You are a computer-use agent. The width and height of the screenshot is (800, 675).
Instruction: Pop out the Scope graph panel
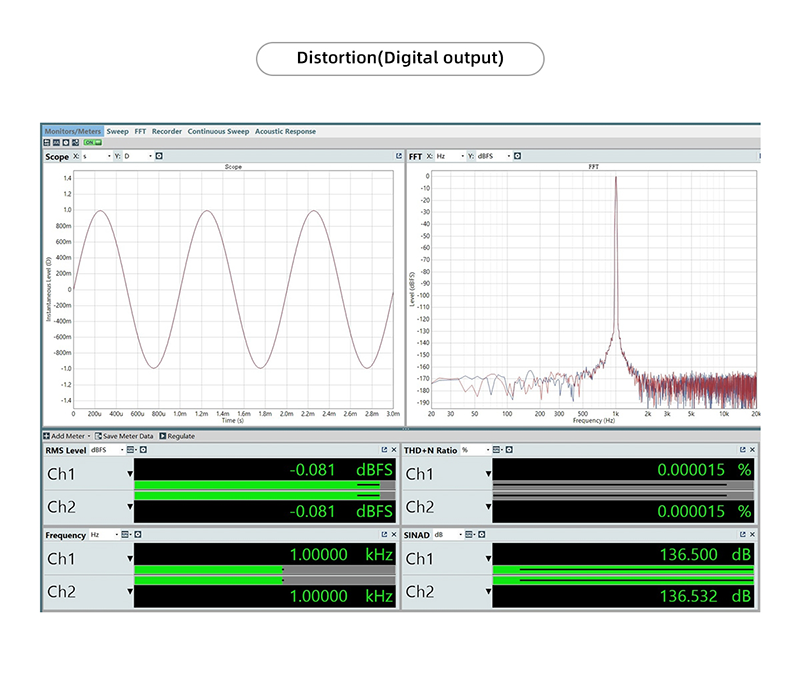tap(398, 156)
